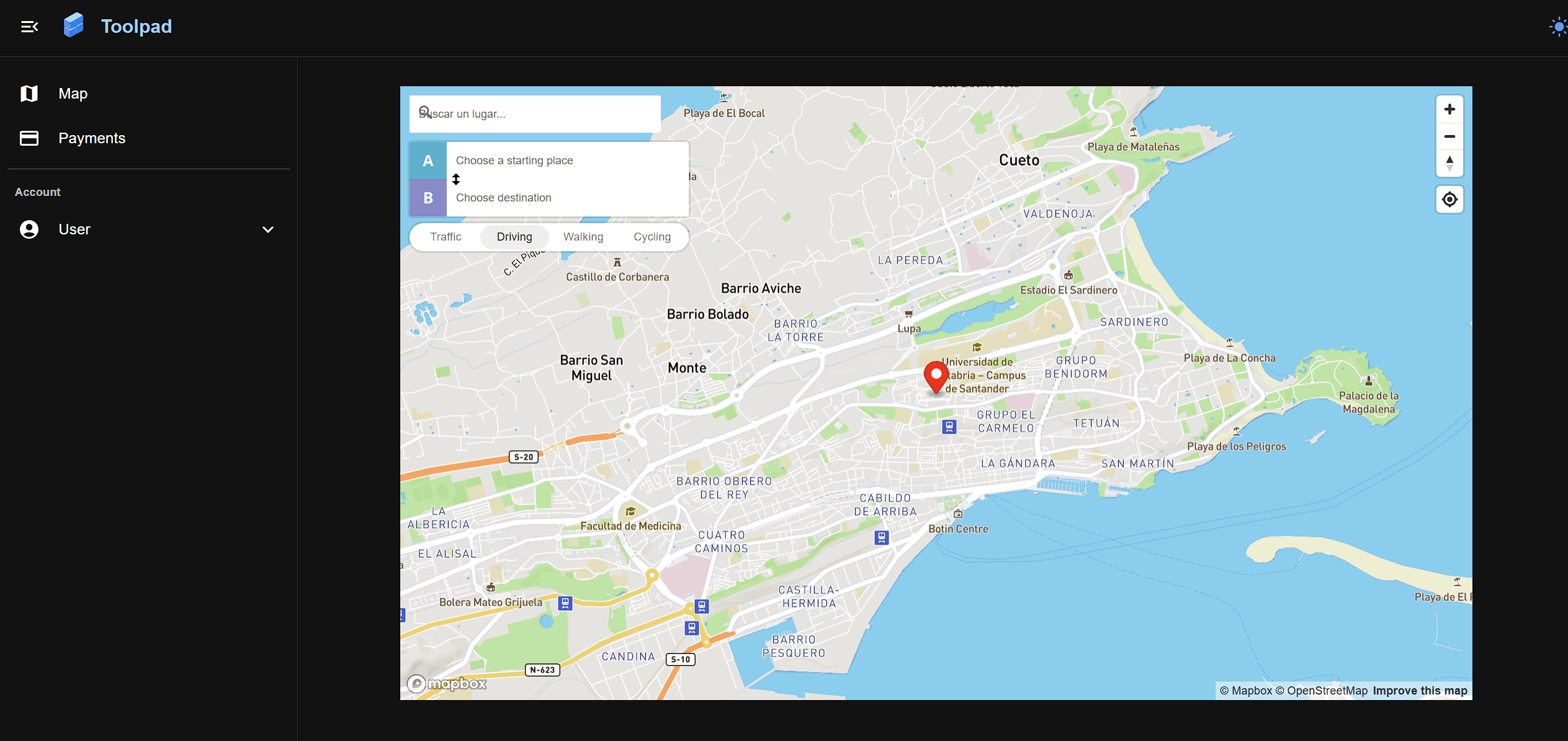Open the Map page in sidebar
The width and height of the screenshot is (1568, 741).
73,94
